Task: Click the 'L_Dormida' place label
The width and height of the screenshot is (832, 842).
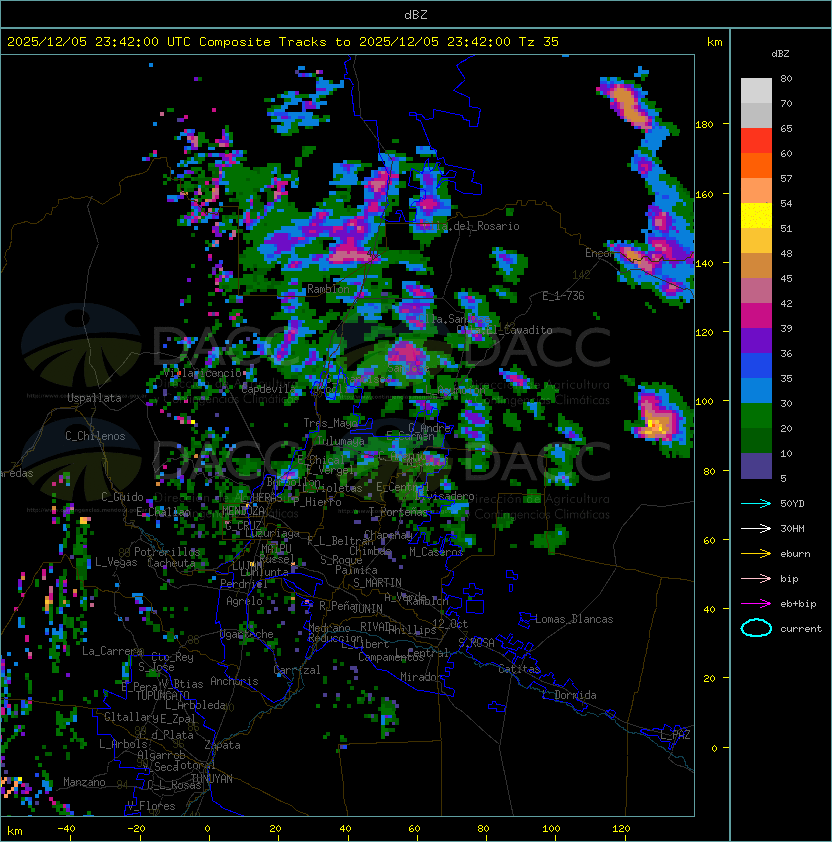Action: pos(569,695)
